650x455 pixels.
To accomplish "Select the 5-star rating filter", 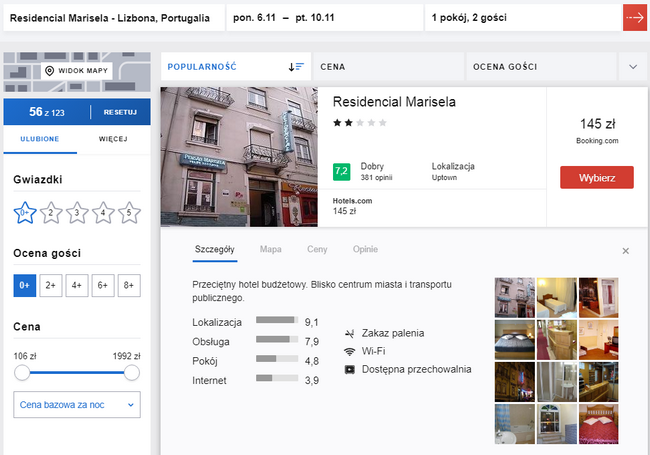I will point(130,212).
